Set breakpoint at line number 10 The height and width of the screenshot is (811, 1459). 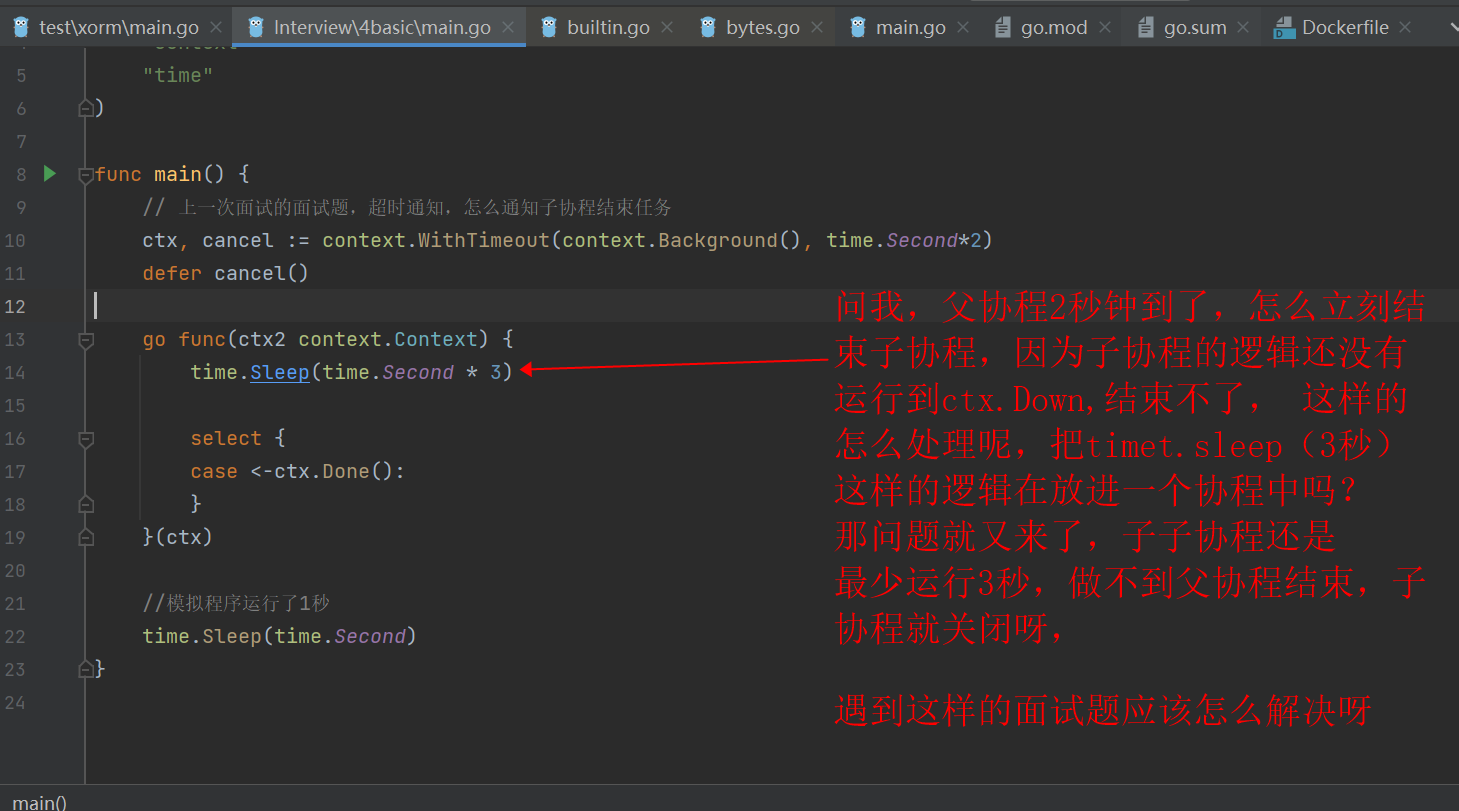[x=15, y=241]
